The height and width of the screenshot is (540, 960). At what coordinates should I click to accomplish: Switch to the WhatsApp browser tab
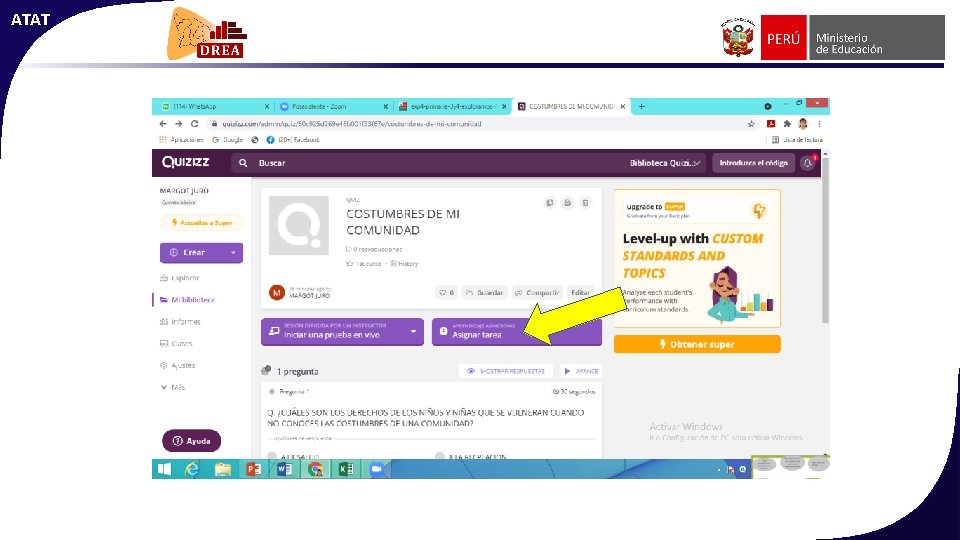[212, 107]
